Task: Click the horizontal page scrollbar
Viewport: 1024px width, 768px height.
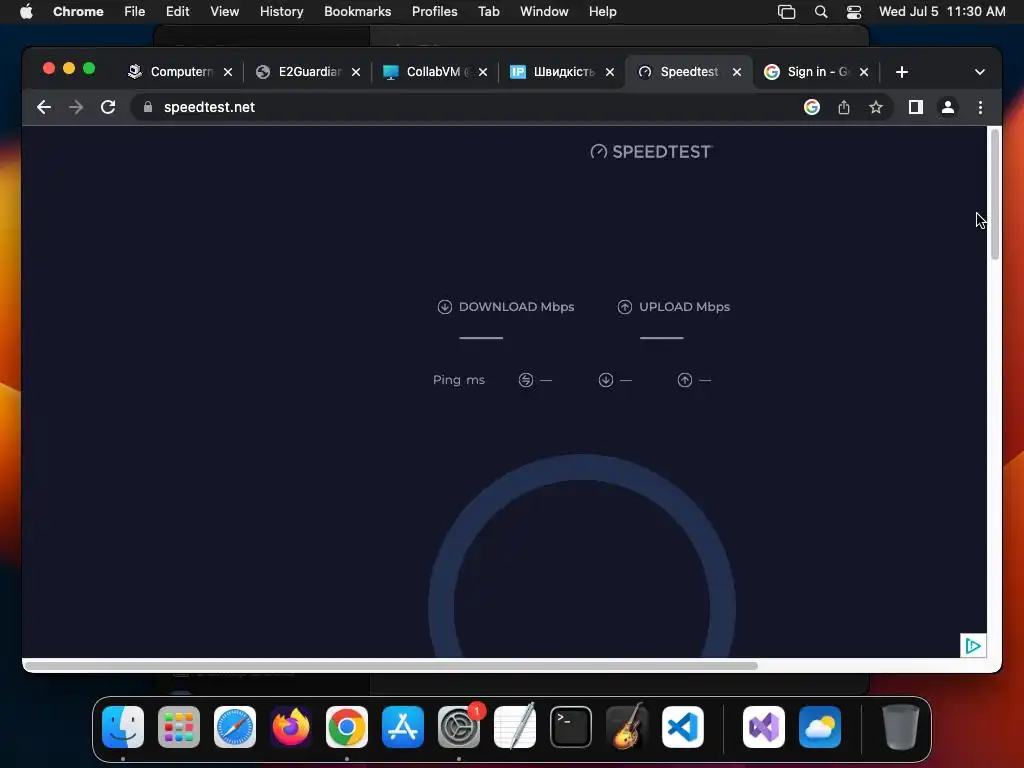Action: point(391,666)
